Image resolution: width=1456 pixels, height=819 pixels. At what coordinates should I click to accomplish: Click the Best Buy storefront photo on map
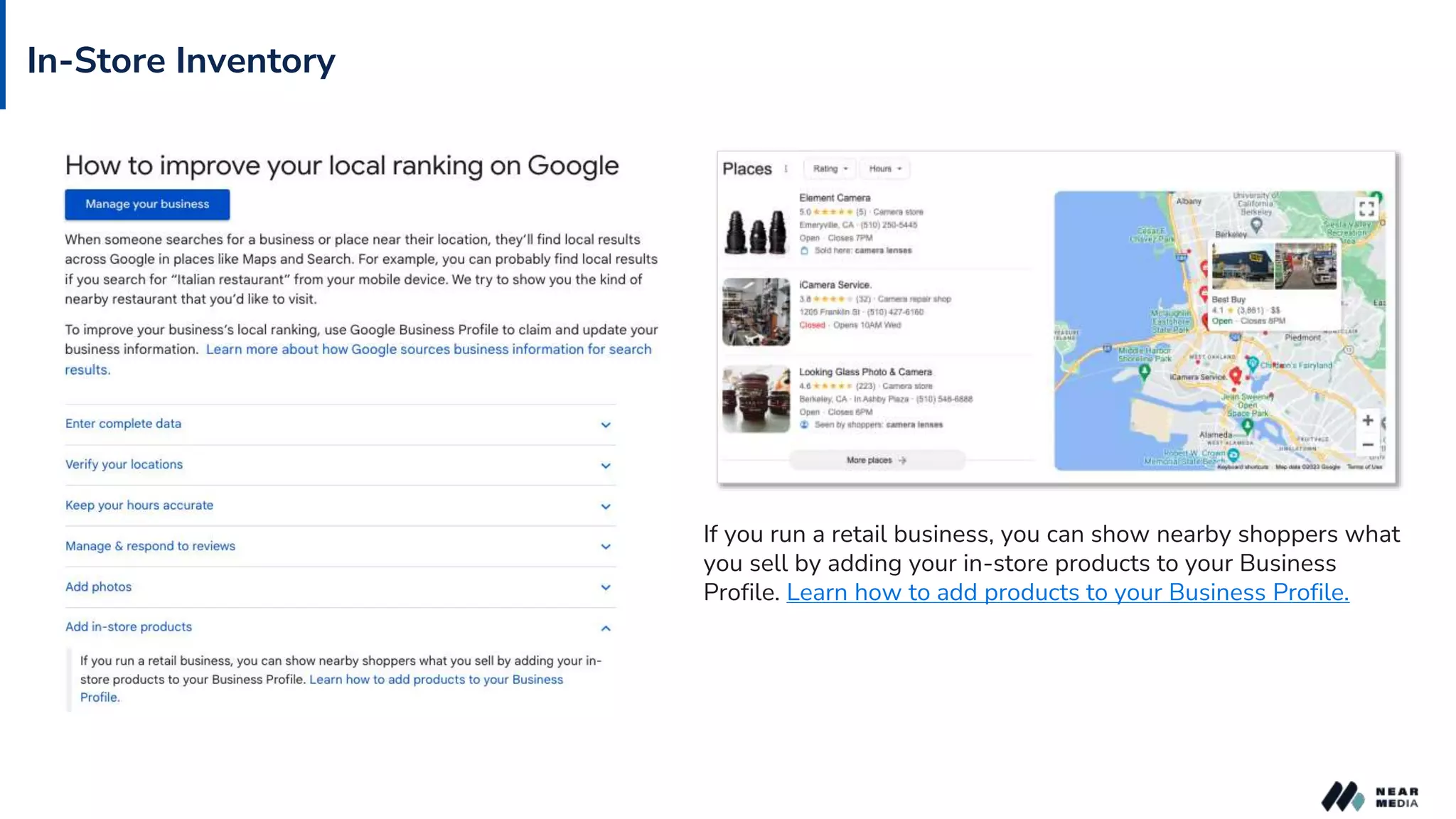click(x=1242, y=266)
